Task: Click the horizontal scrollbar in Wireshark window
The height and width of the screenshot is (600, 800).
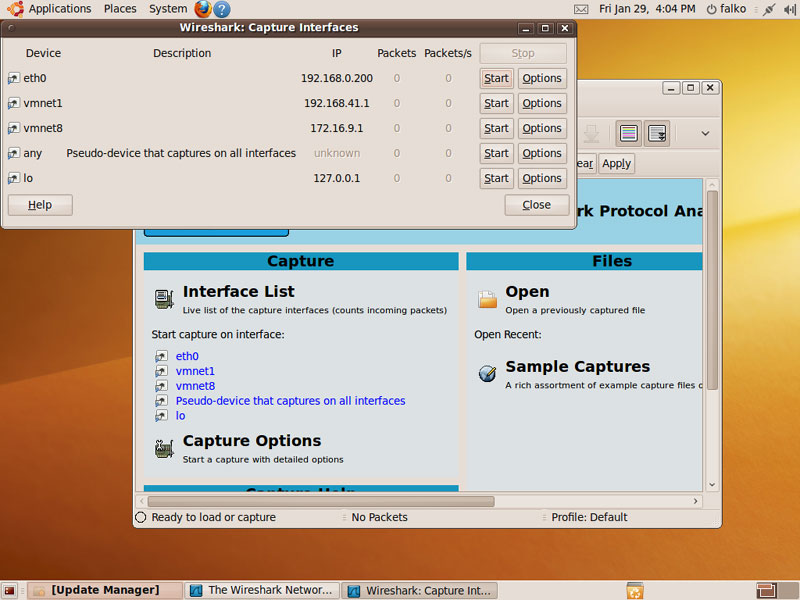Action: coord(320,501)
